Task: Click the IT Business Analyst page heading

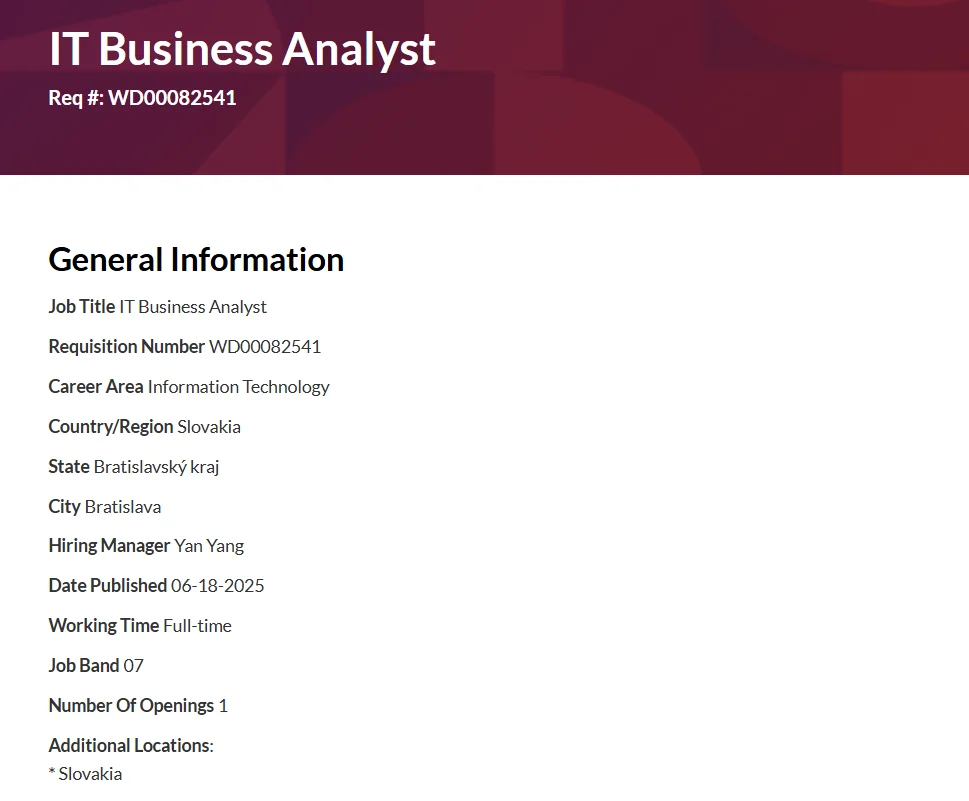Action: pos(242,49)
